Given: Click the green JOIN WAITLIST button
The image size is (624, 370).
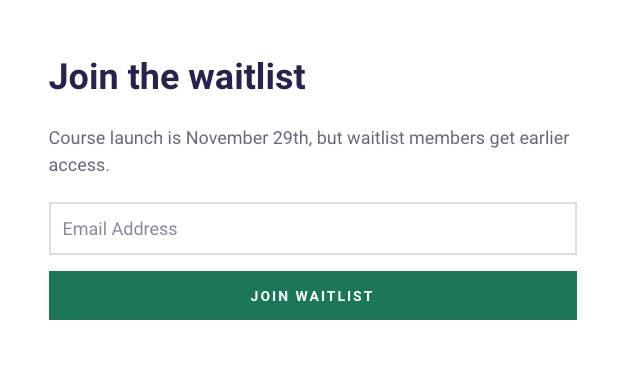Looking at the screenshot, I should click(x=313, y=295).
